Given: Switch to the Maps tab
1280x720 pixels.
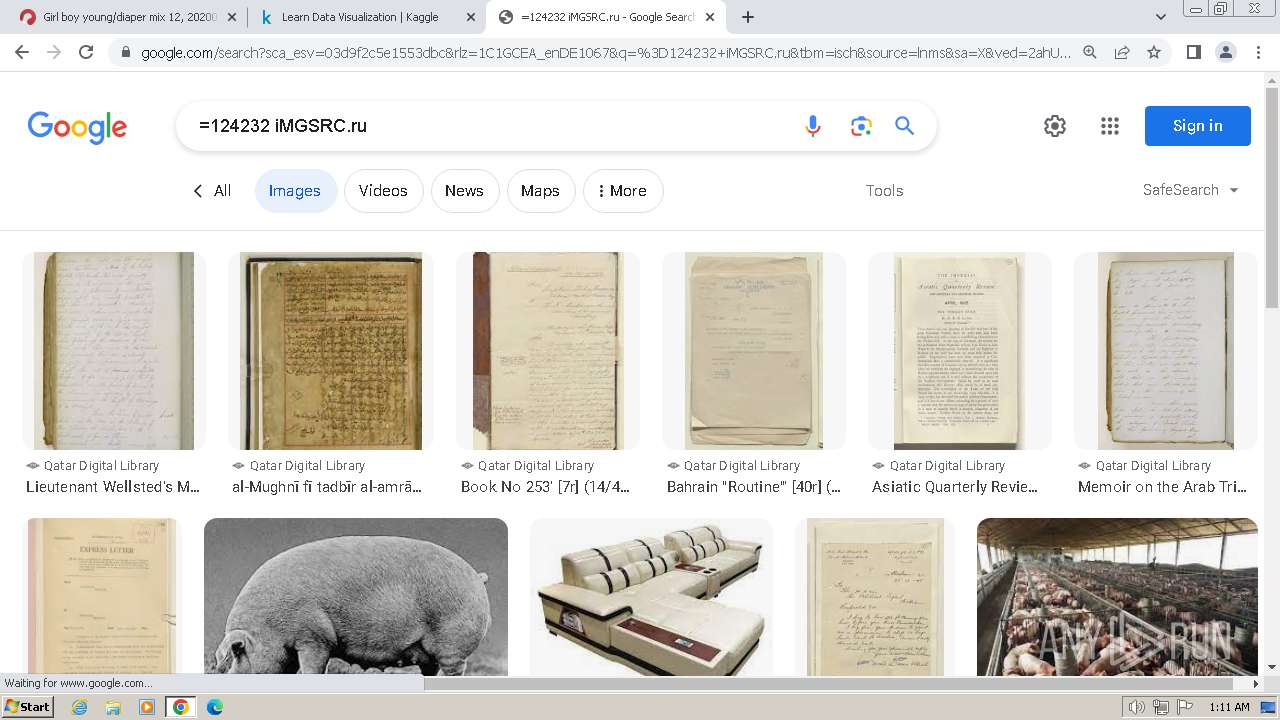Looking at the screenshot, I should click(540, 191).
